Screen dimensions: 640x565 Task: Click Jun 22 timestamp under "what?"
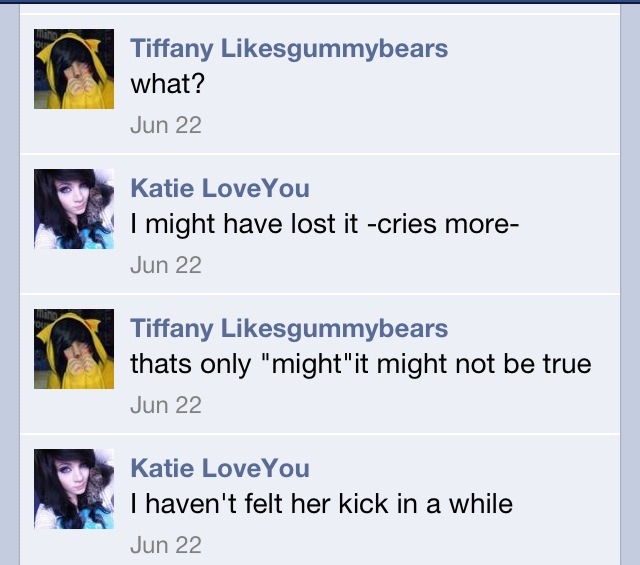(166, 125)
